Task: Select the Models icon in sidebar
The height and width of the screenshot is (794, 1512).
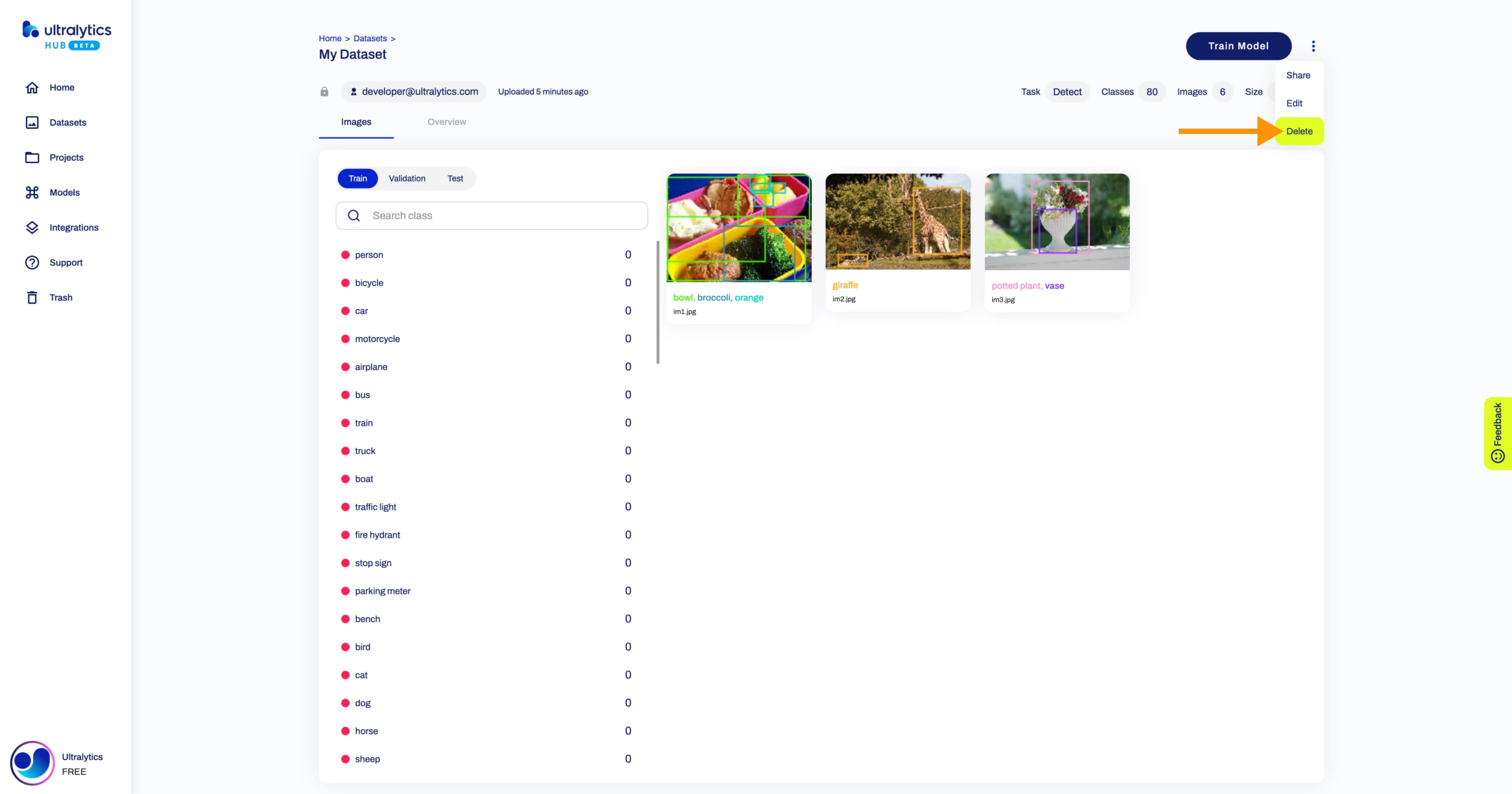Action: click(32, 192)
